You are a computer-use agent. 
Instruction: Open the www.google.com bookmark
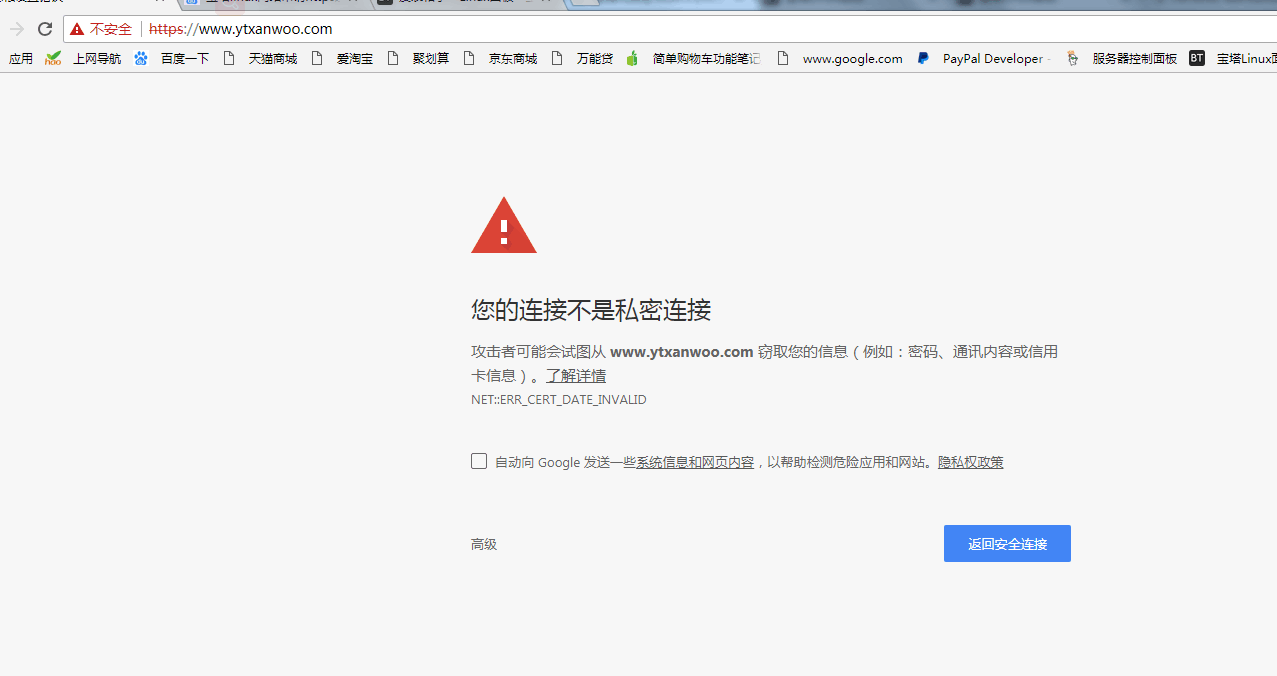tap(852, 58)
